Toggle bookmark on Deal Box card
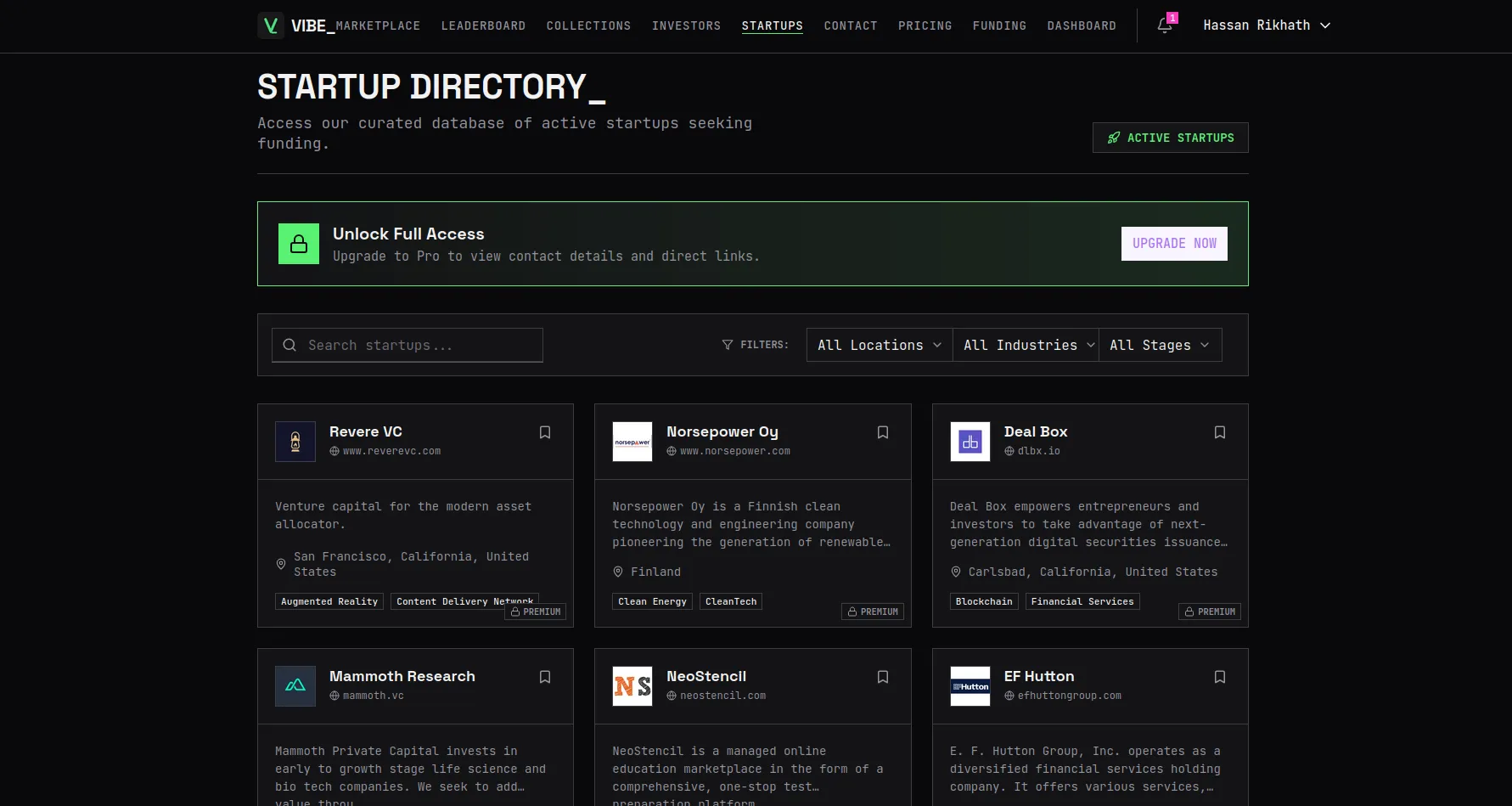The image size is (1512, 806). click(1219, 432)
